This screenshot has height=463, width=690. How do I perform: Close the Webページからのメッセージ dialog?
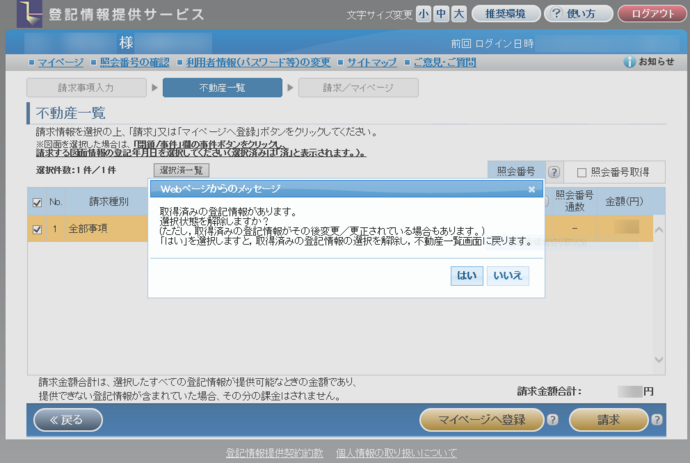click(532, 189)
